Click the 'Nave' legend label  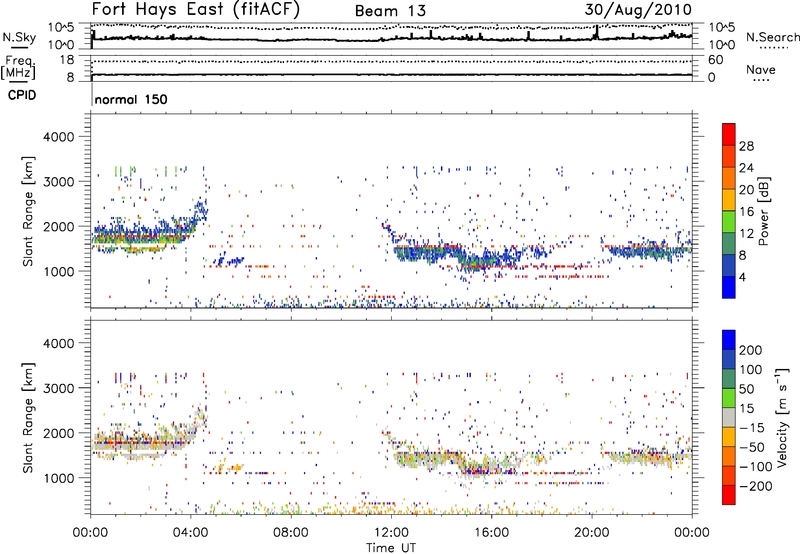tap(761, 69)
